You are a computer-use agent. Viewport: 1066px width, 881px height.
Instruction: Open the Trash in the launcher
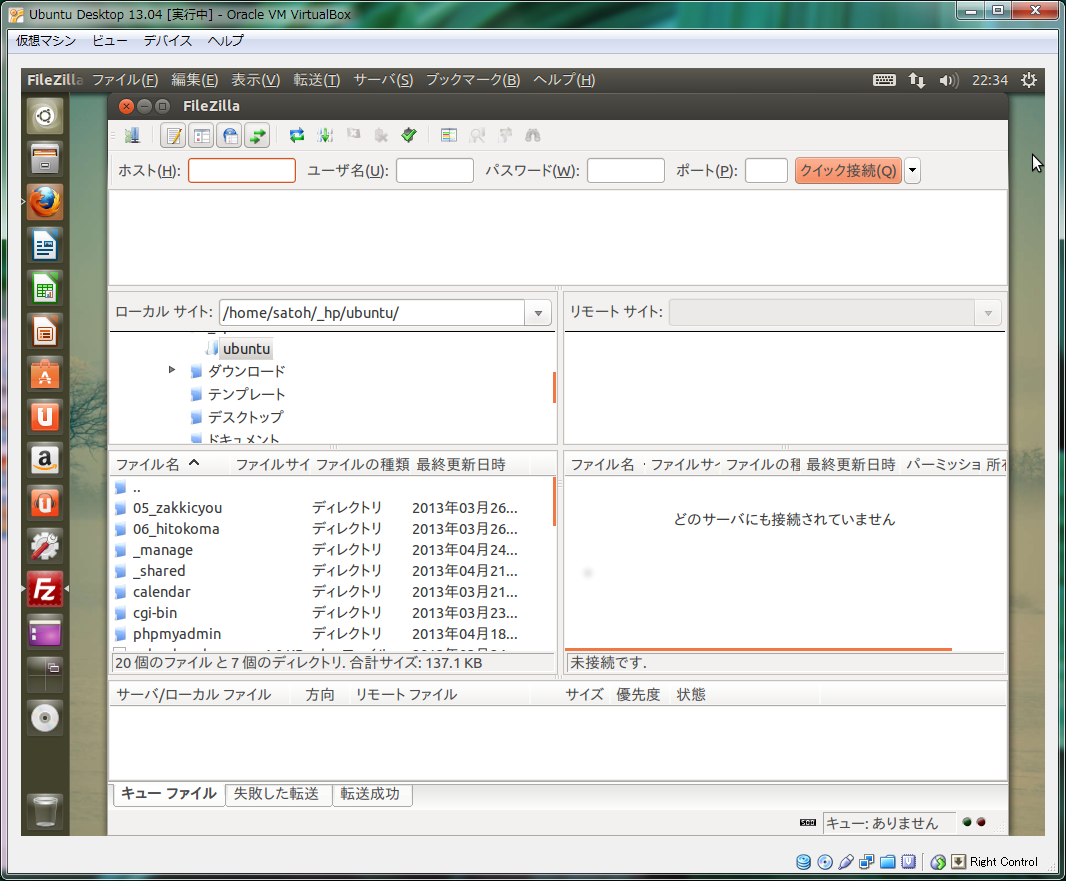pos(45,811)
